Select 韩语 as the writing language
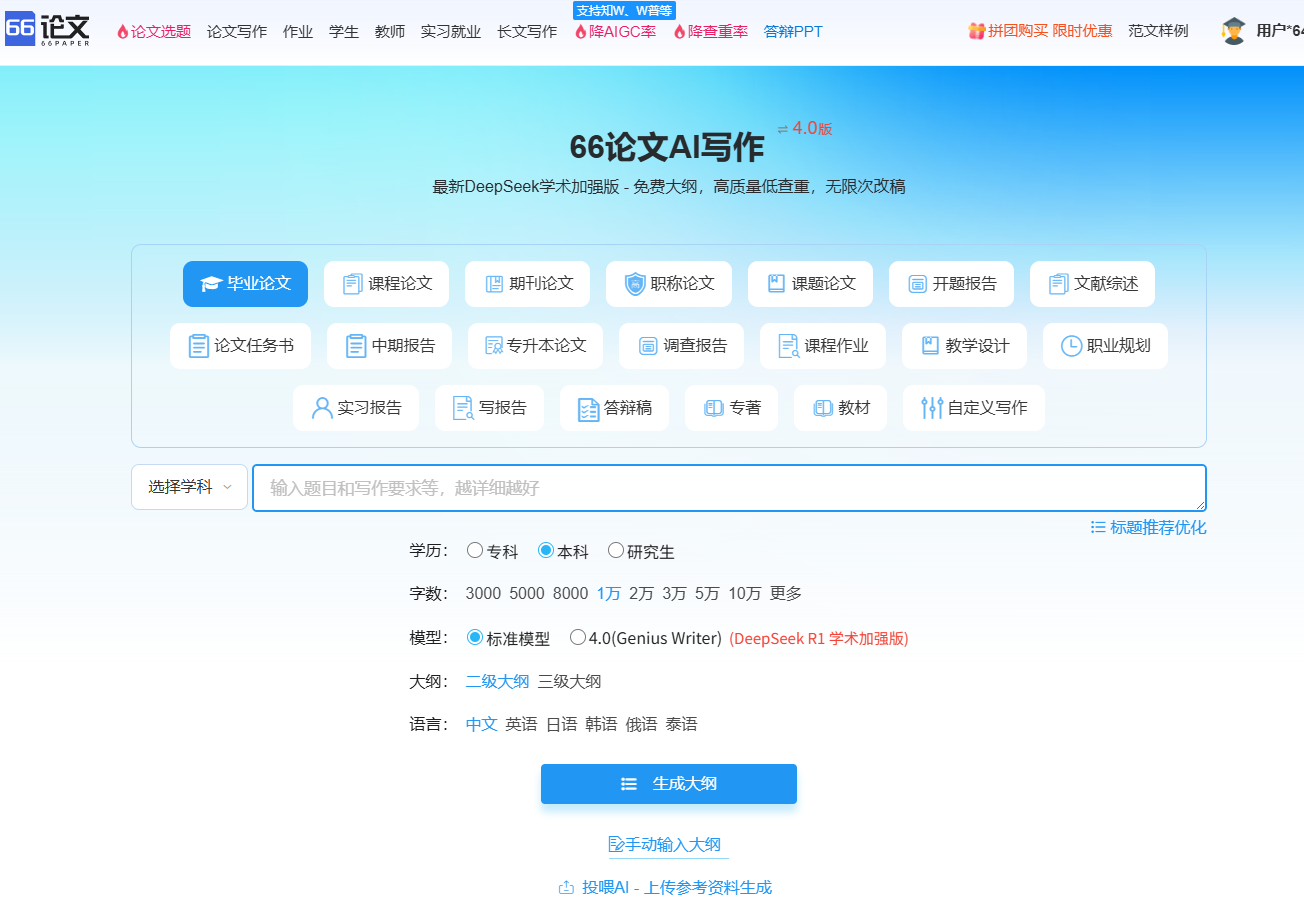This screenshot has height=901, width=1304. [601, 724]
